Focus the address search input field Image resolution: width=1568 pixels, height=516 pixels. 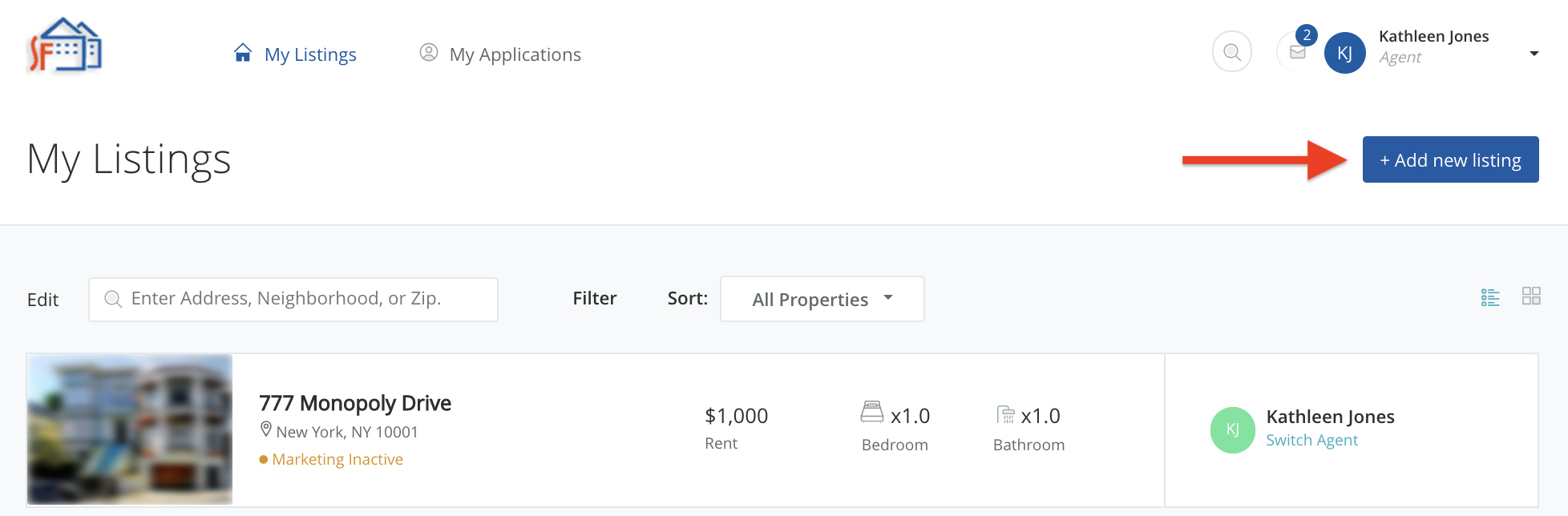(305, 299)
